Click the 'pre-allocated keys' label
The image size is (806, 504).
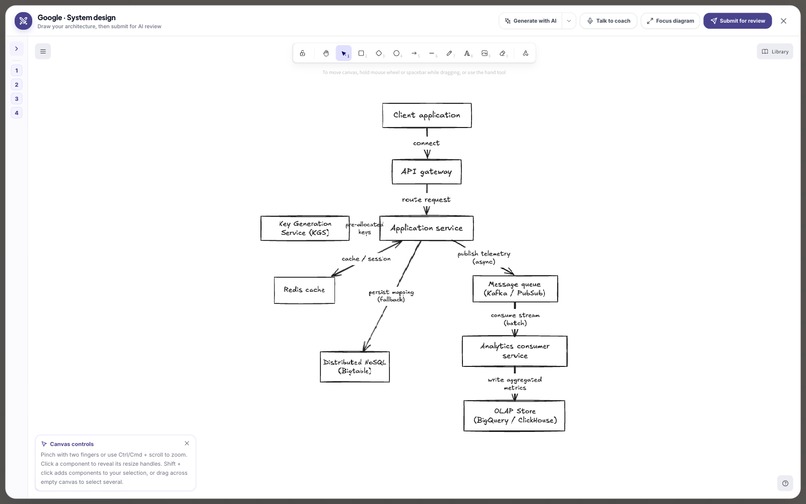(364, 228)
